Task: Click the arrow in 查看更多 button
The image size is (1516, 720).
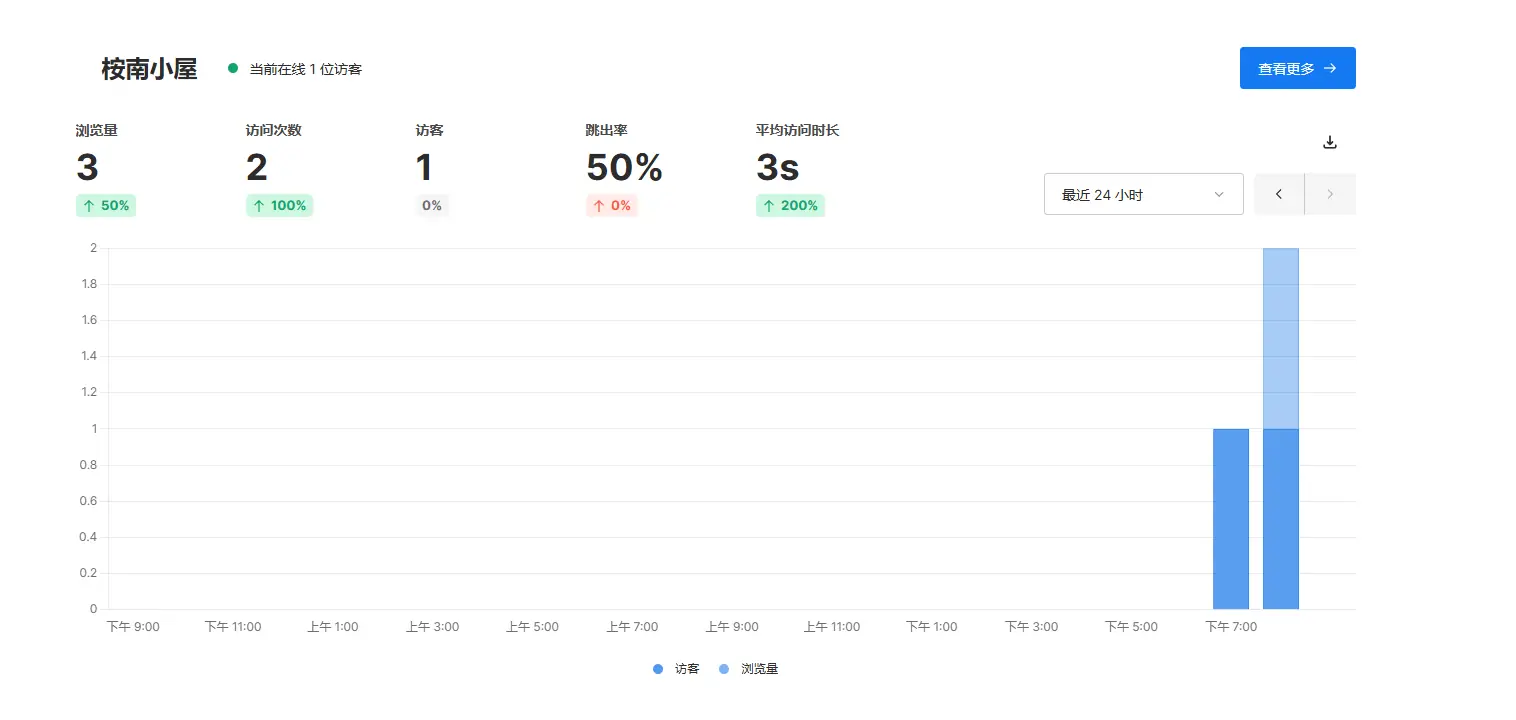Action: (x=1330, y=68)
